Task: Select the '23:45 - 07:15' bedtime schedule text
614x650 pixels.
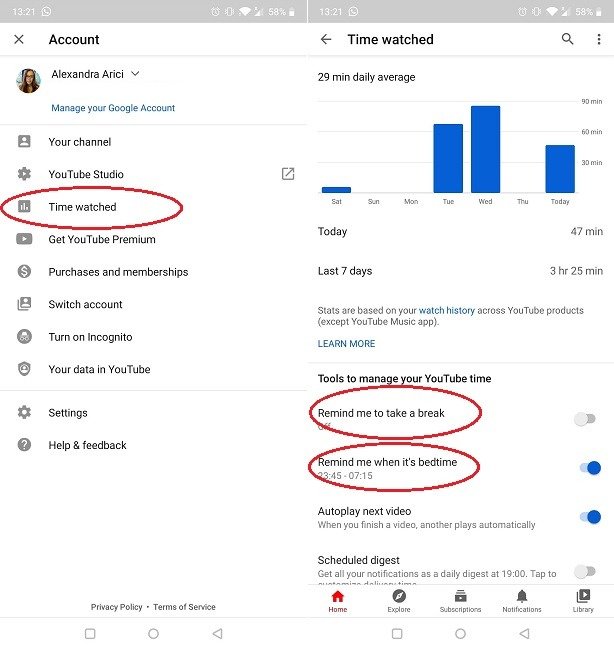Action: click(345, 475)
